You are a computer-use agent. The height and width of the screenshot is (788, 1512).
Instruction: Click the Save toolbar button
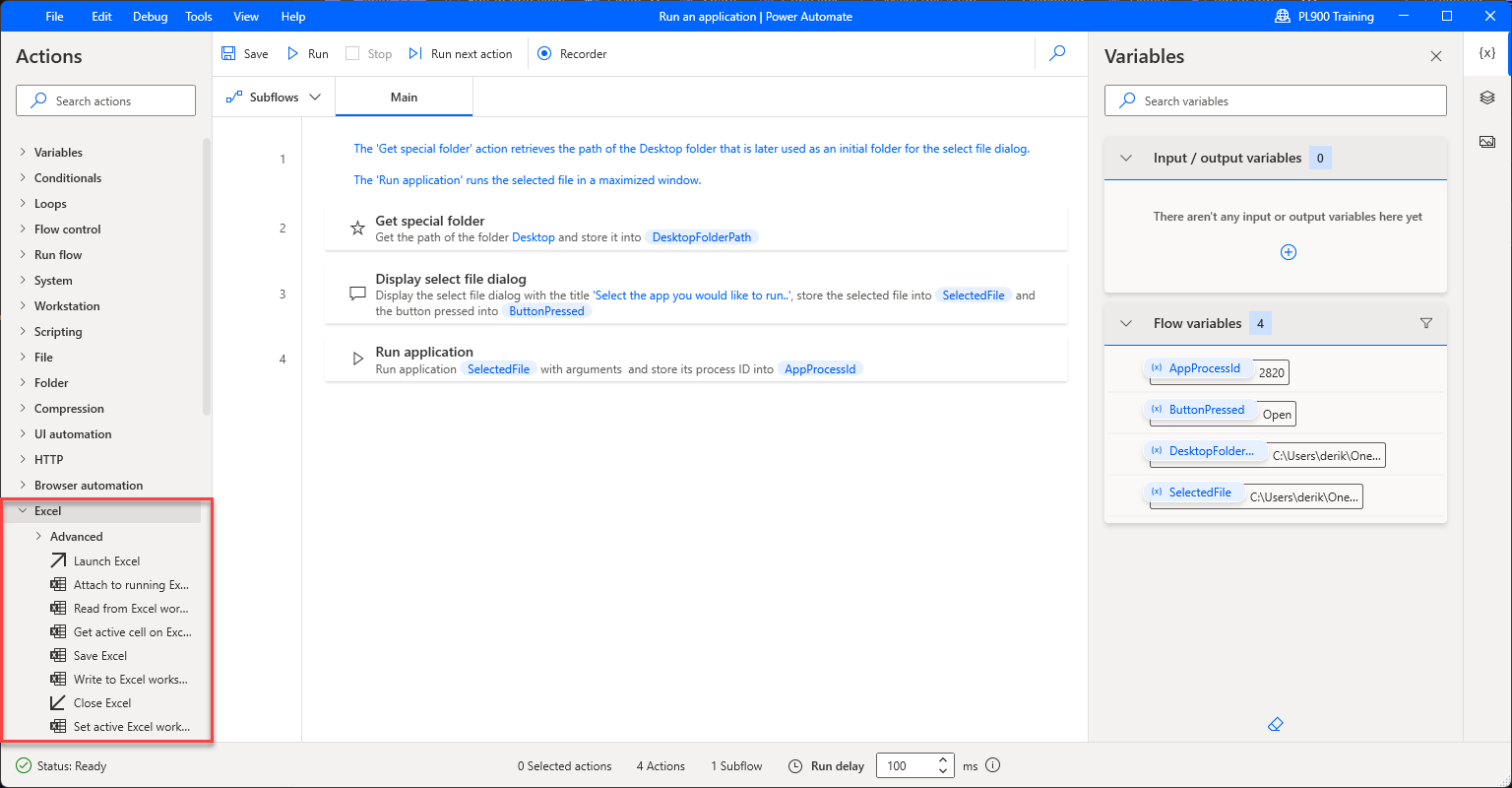click(245, 54)
